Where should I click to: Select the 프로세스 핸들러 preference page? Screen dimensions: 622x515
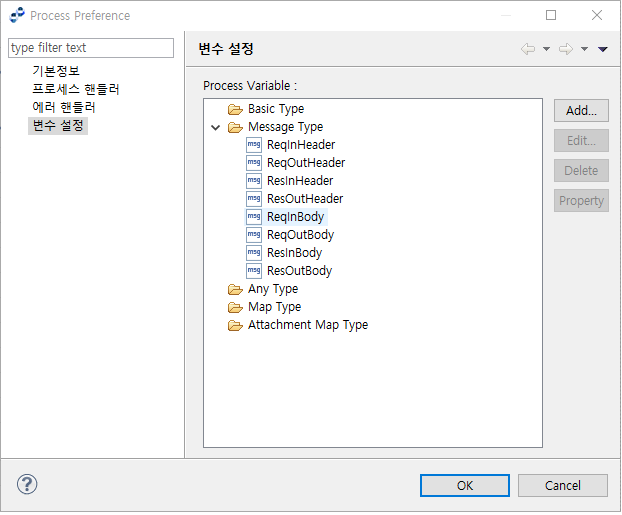point(75,89)
